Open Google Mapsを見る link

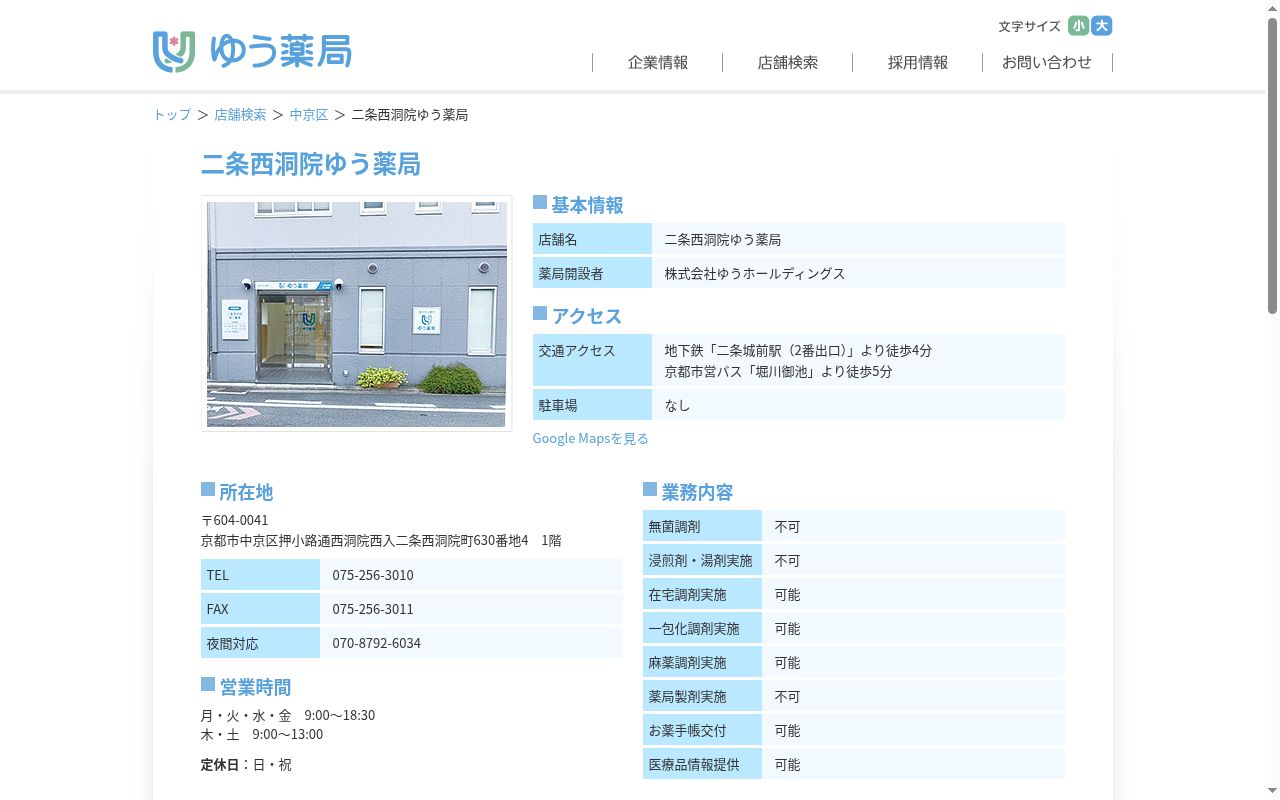tap(590, 438)
